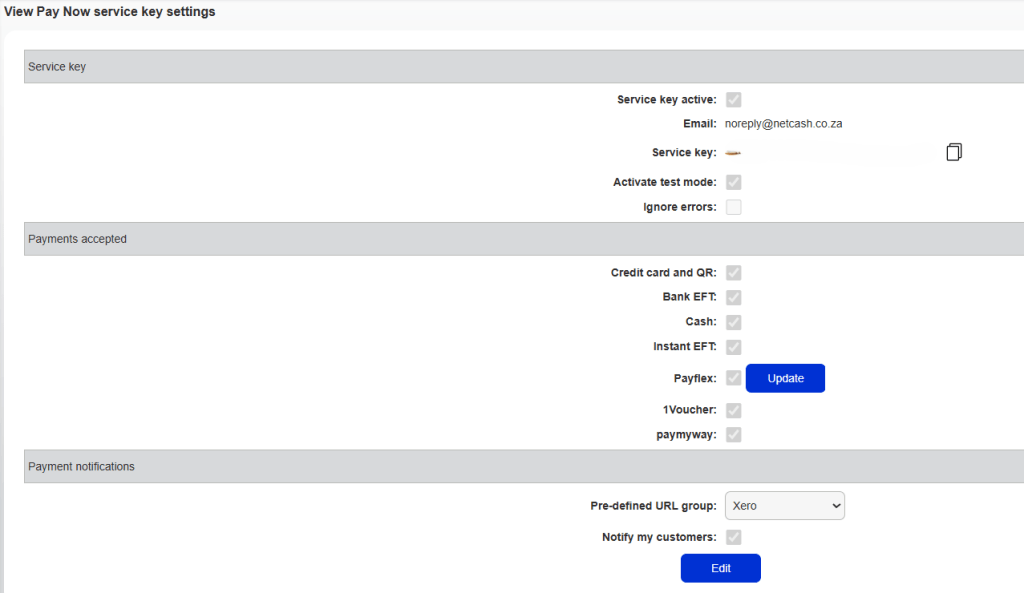Click the Payments accepted section header
This screenshot has width=1024, height=593.
(77, 239)
